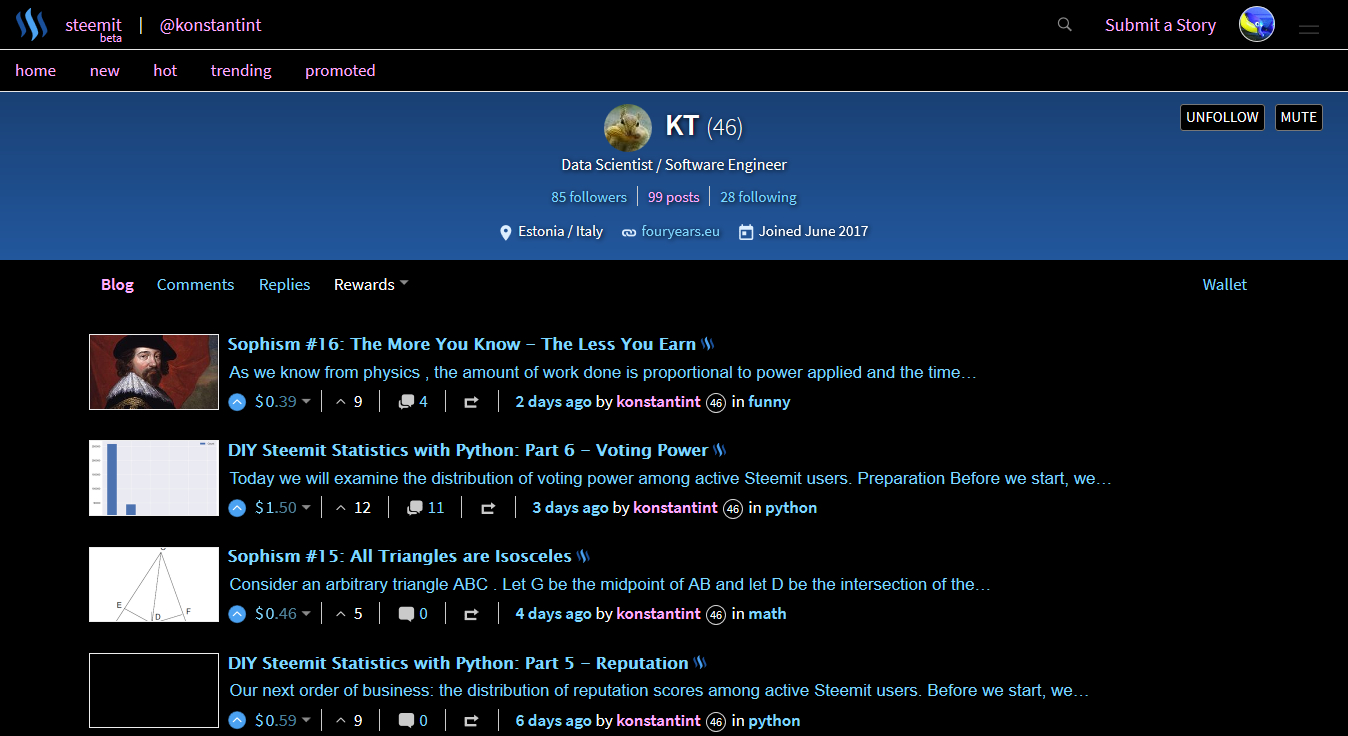Select the Blog tab
This screenshot has height=736, width=1348.
tap(117, 285)
